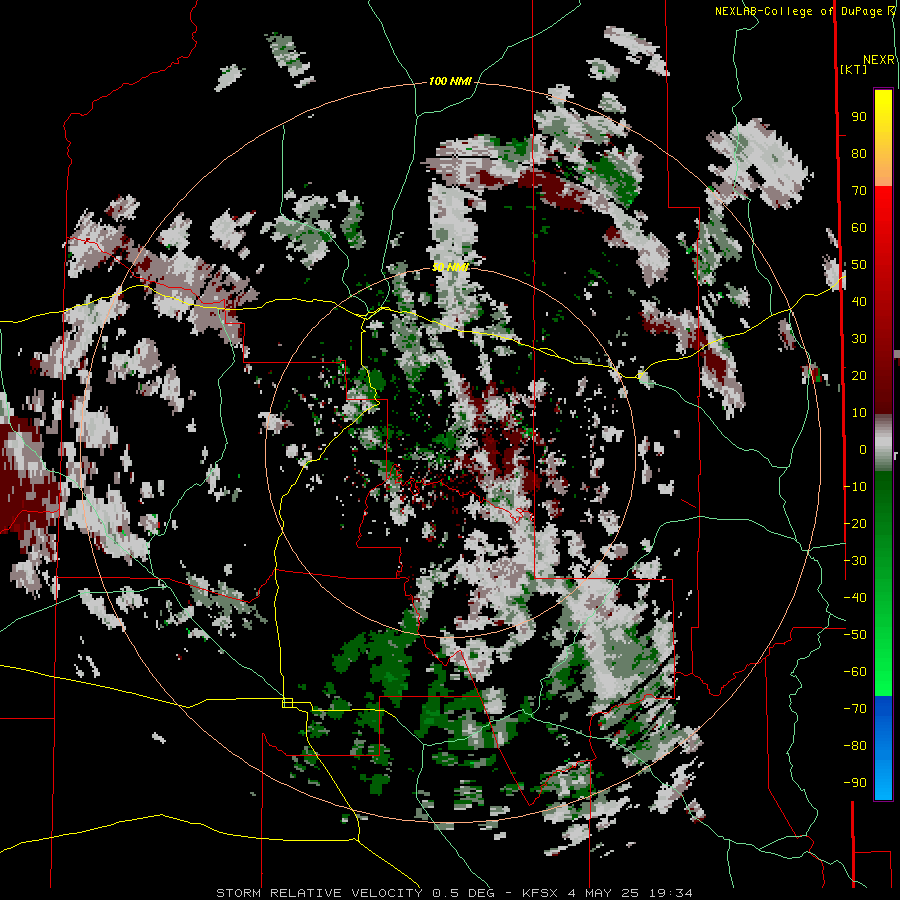
Task: Select the -20 value on velocity scale
Action: click(855, 524)
